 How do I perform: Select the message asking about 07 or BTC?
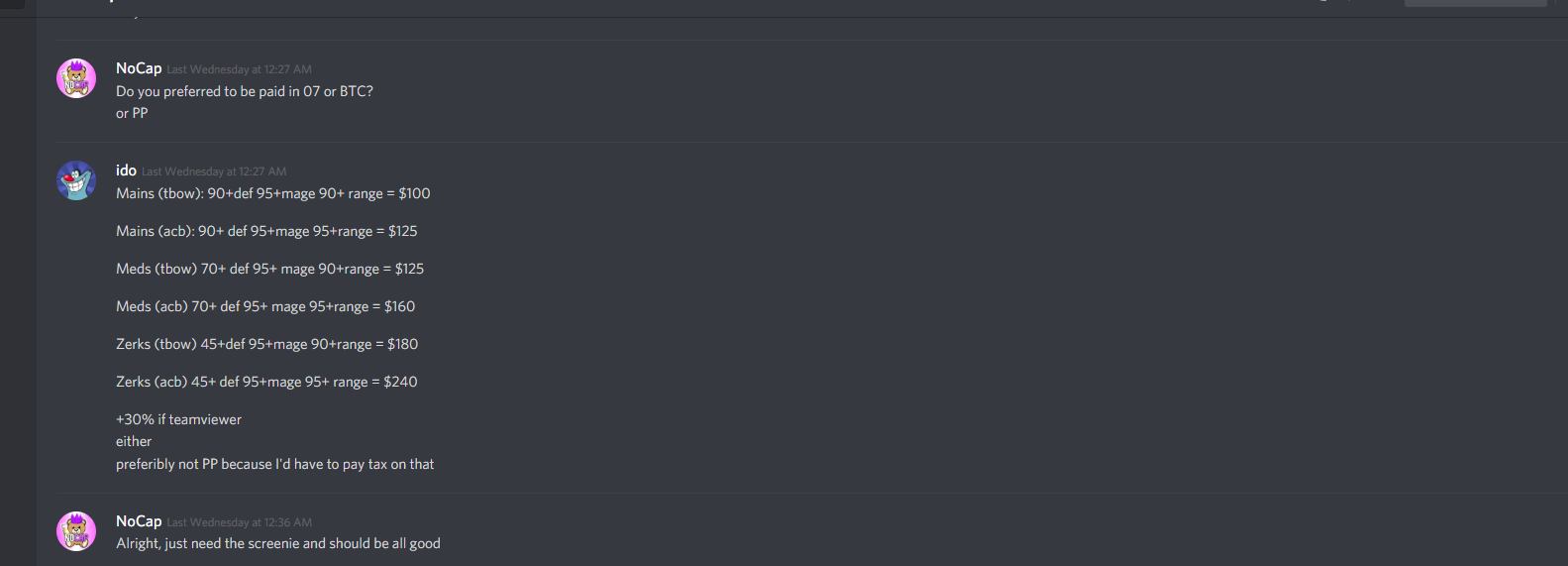pyautogui.click(x=245, y=91)
